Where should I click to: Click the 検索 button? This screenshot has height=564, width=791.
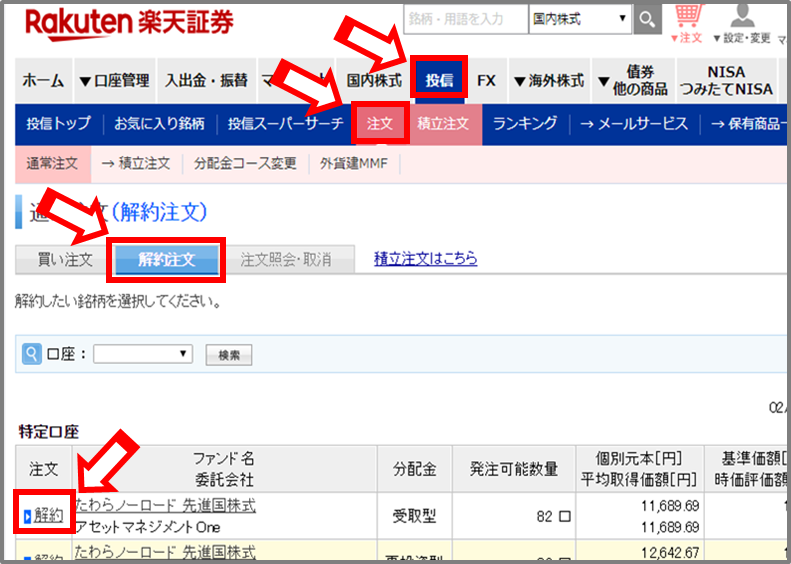229,355
